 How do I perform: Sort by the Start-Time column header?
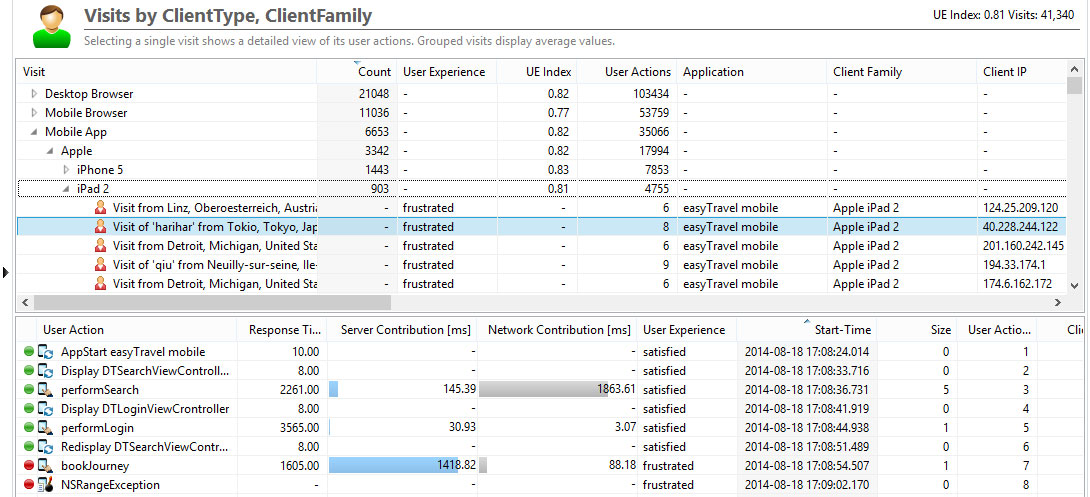click(x=842, y=330)
